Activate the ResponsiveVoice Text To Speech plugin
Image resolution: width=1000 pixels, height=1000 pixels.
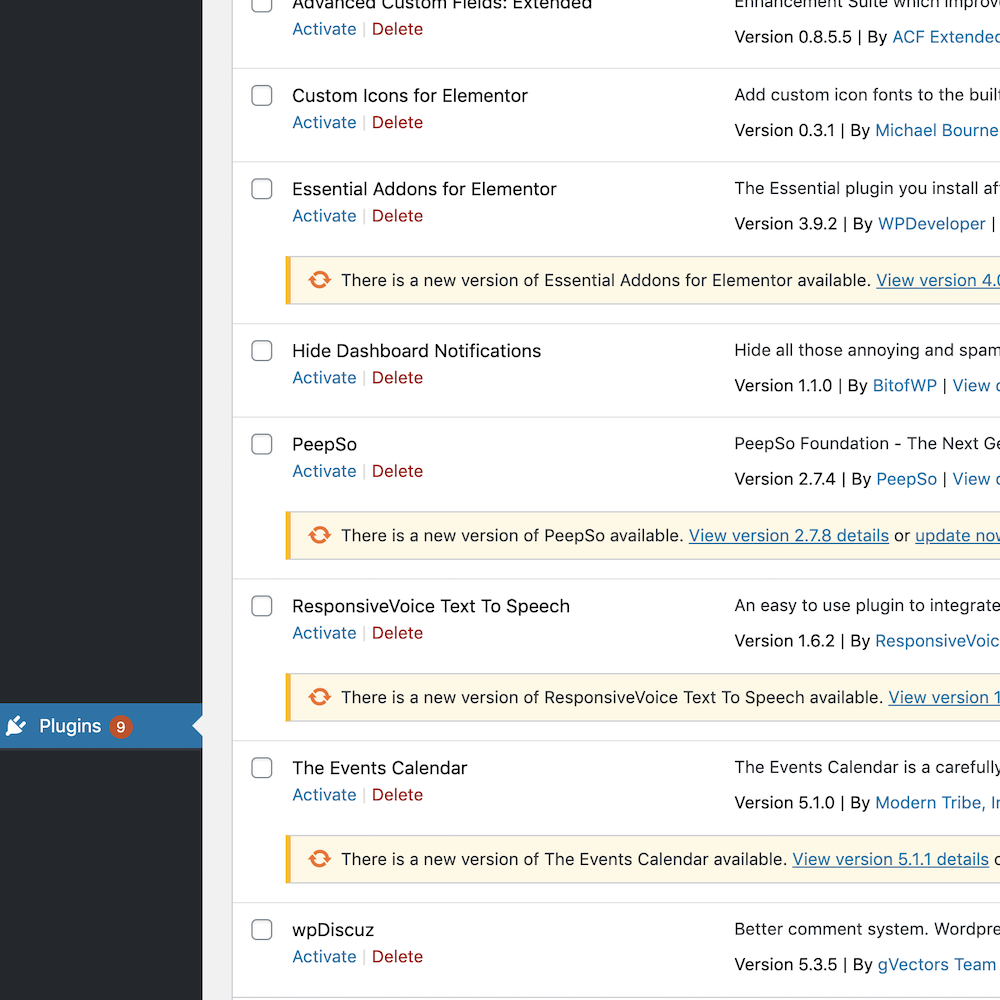pos(324,632)
